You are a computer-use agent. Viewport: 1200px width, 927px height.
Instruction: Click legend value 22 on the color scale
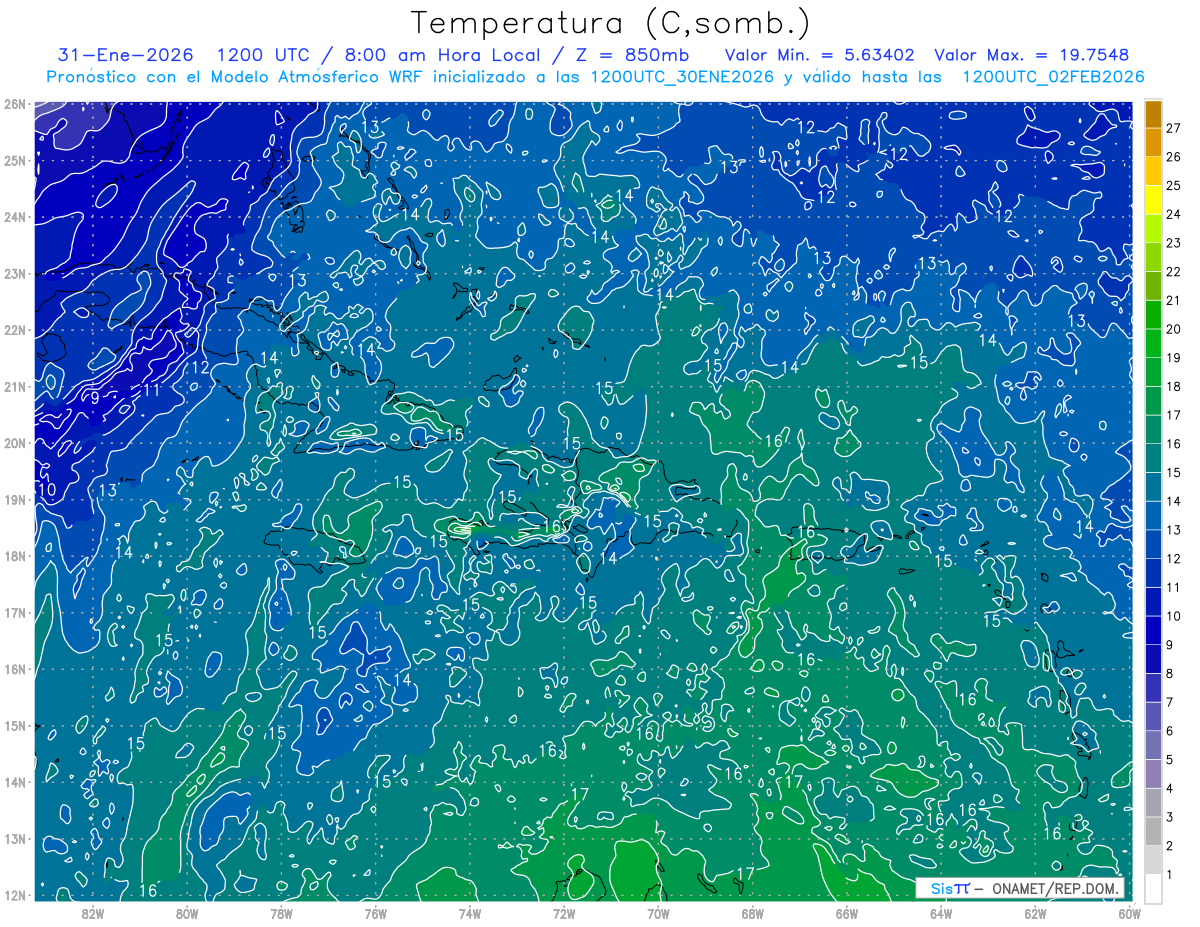tap(1174, 272)
